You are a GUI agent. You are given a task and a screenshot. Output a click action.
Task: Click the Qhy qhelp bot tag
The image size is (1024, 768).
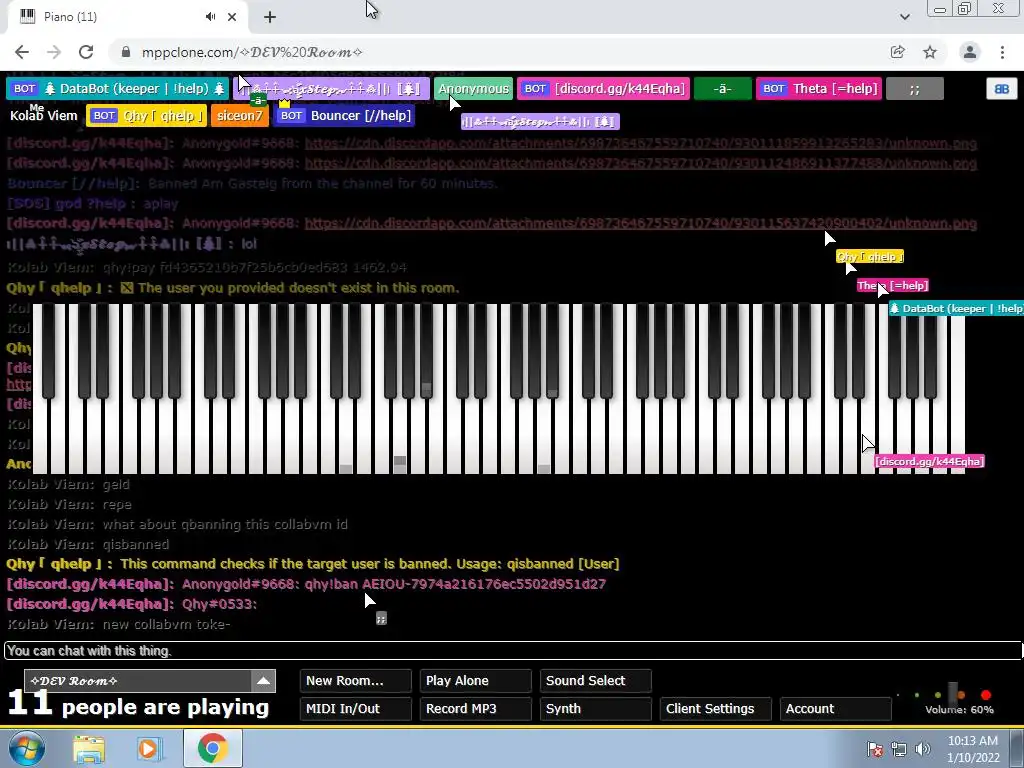tap(146, 116)
